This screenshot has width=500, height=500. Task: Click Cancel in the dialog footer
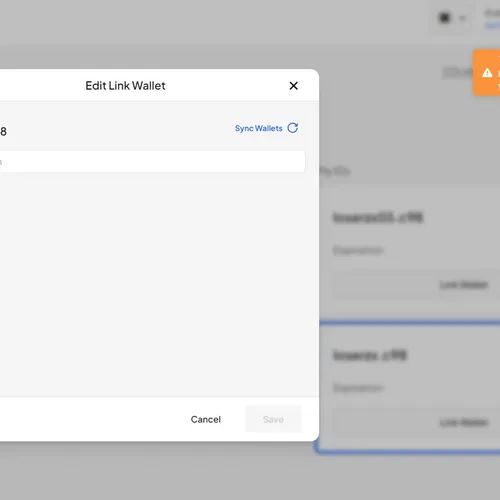tap(206, 419)
